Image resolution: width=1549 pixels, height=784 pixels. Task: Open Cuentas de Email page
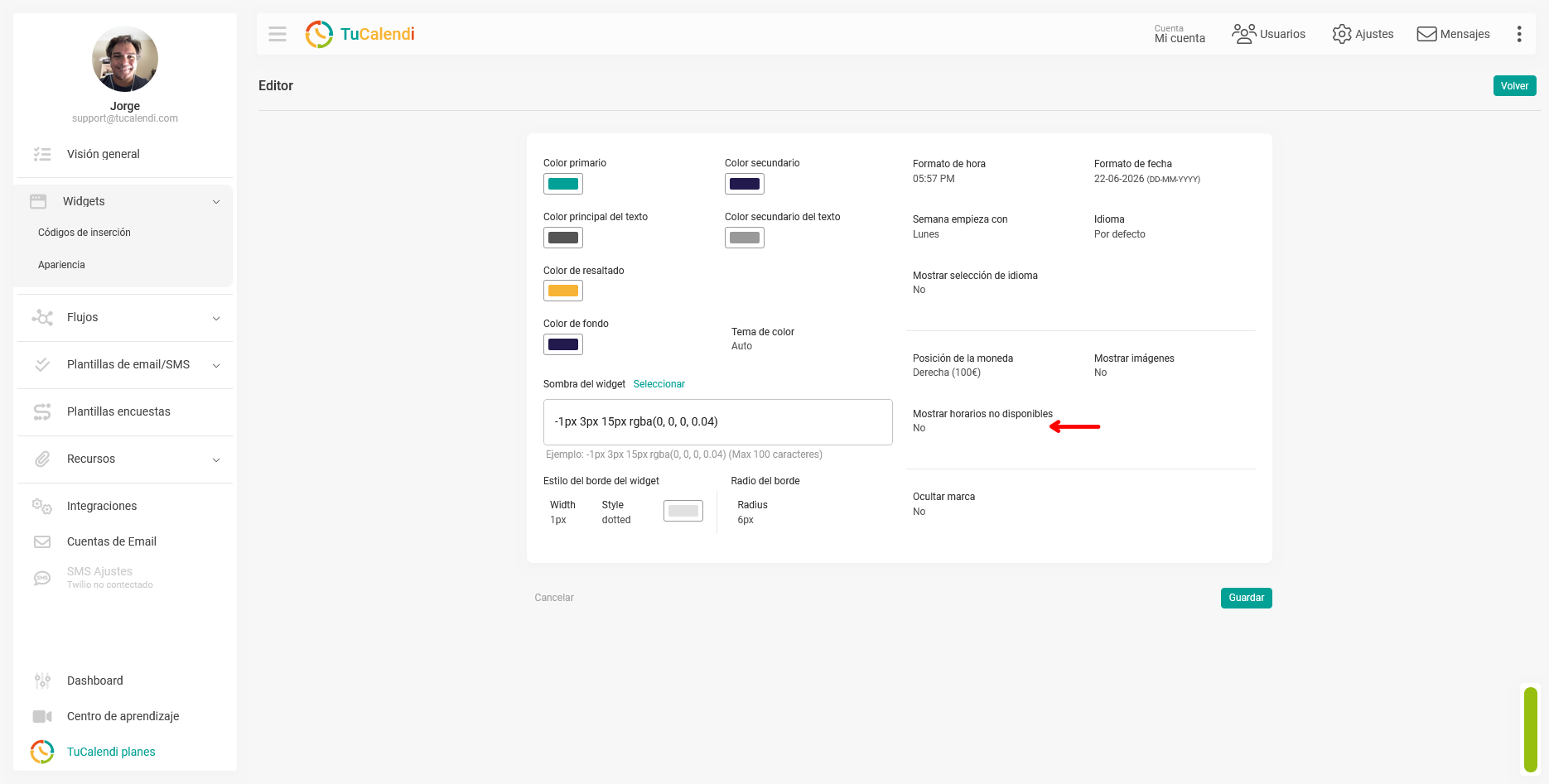112,541
